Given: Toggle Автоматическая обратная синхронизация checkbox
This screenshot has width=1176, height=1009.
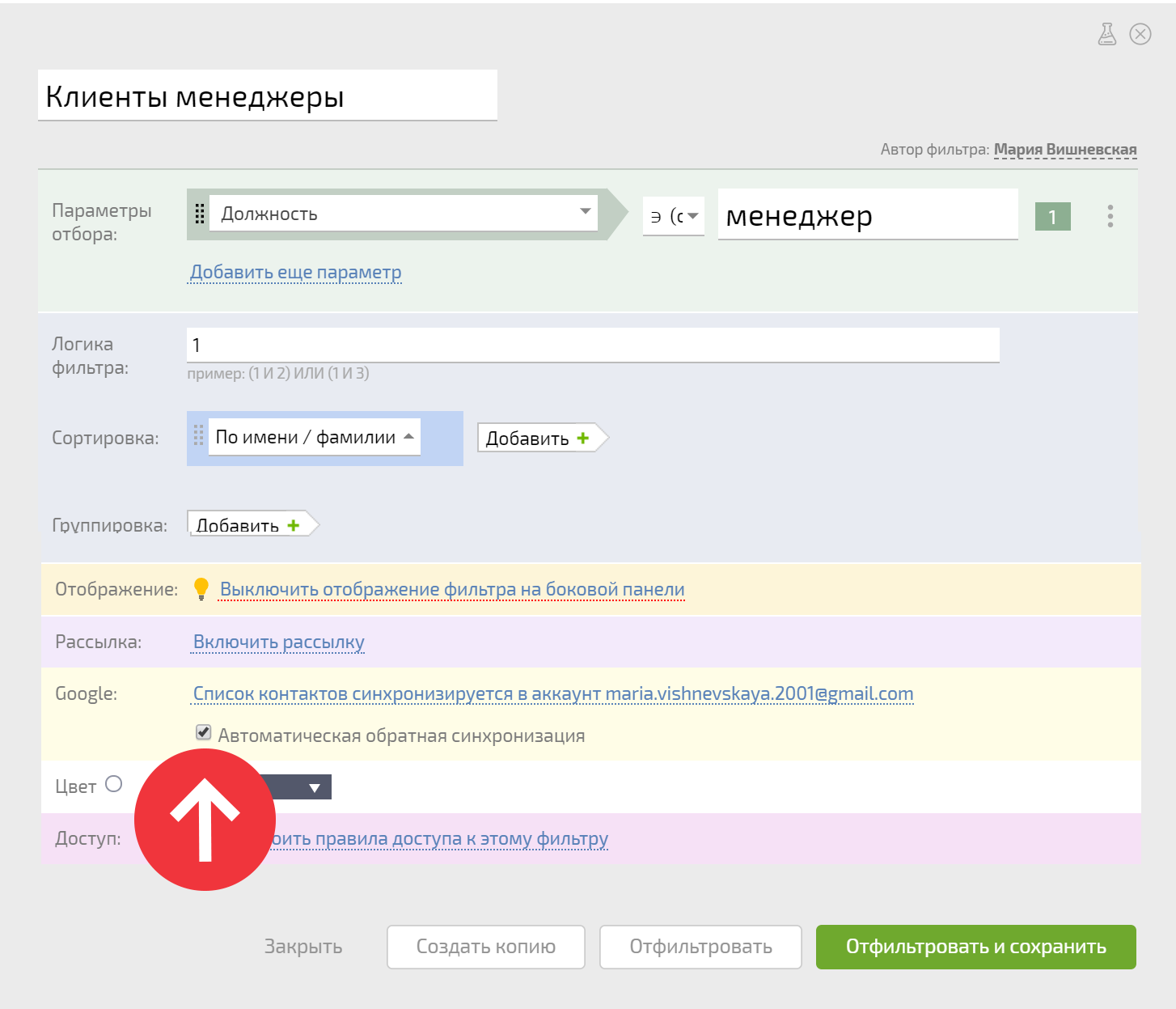Looking at the screenshot, I should (204, 732).
